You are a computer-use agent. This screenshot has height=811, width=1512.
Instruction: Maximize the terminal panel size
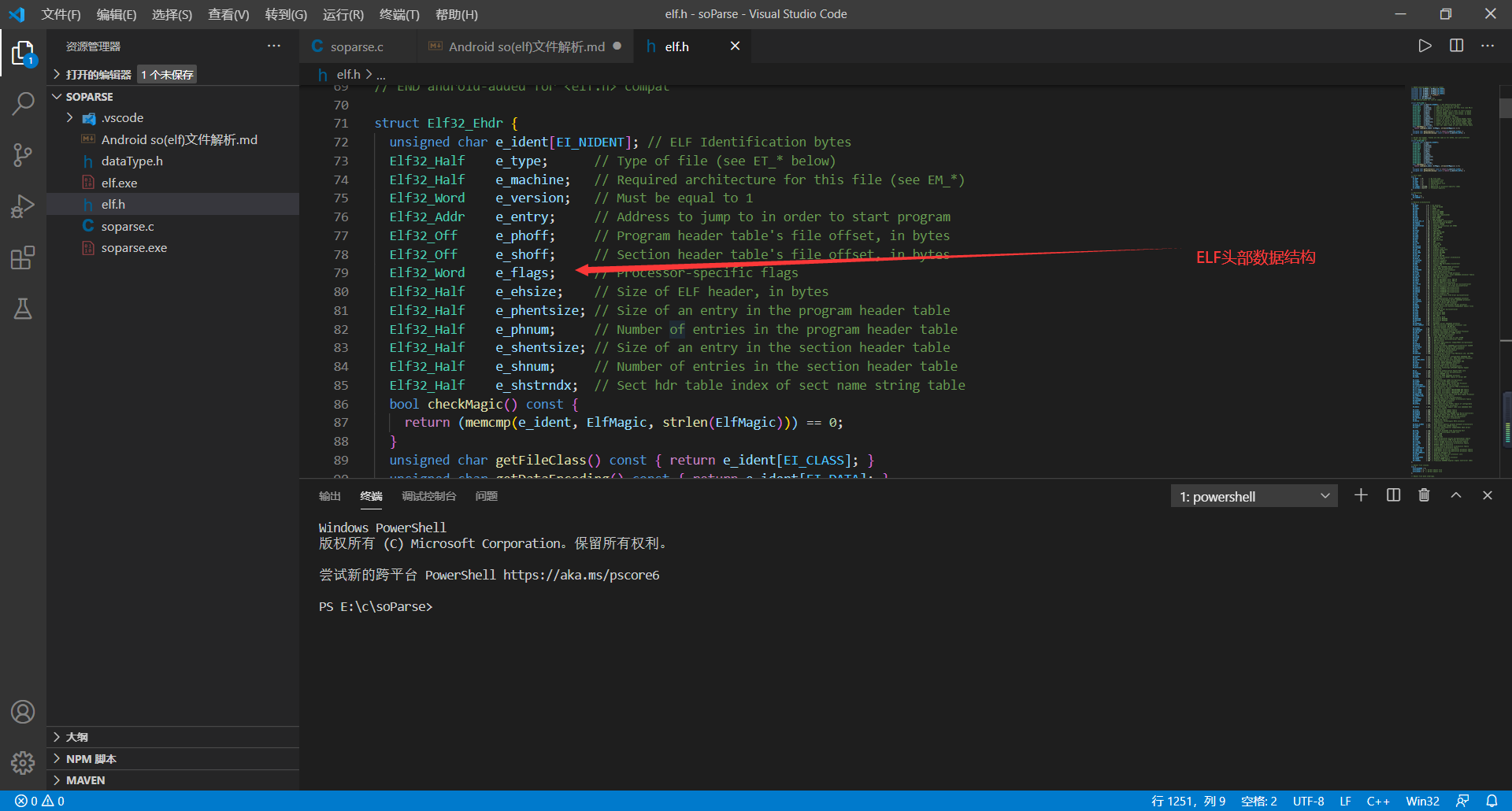(1456, 495)
